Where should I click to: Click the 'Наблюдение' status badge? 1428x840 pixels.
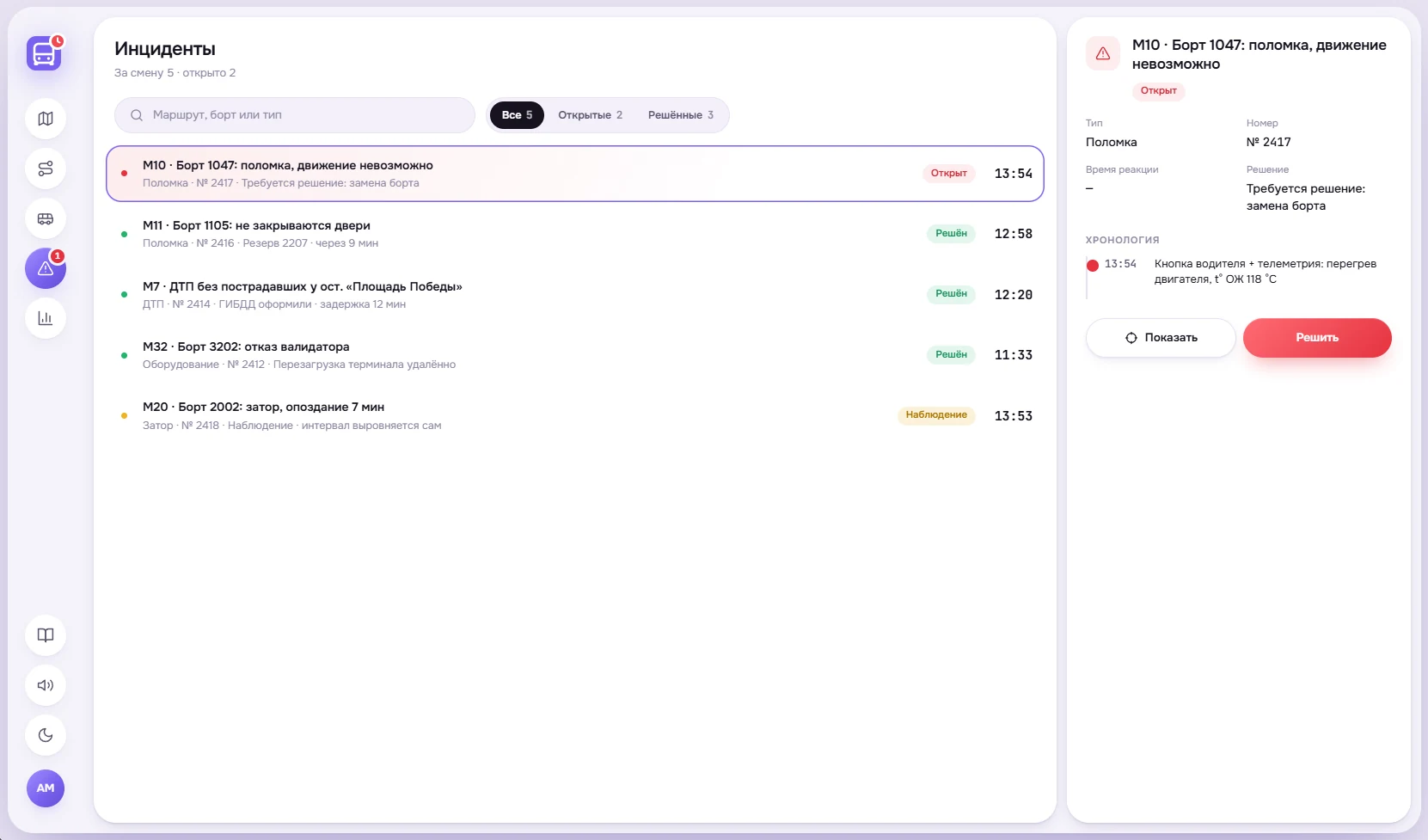(936, 415)
